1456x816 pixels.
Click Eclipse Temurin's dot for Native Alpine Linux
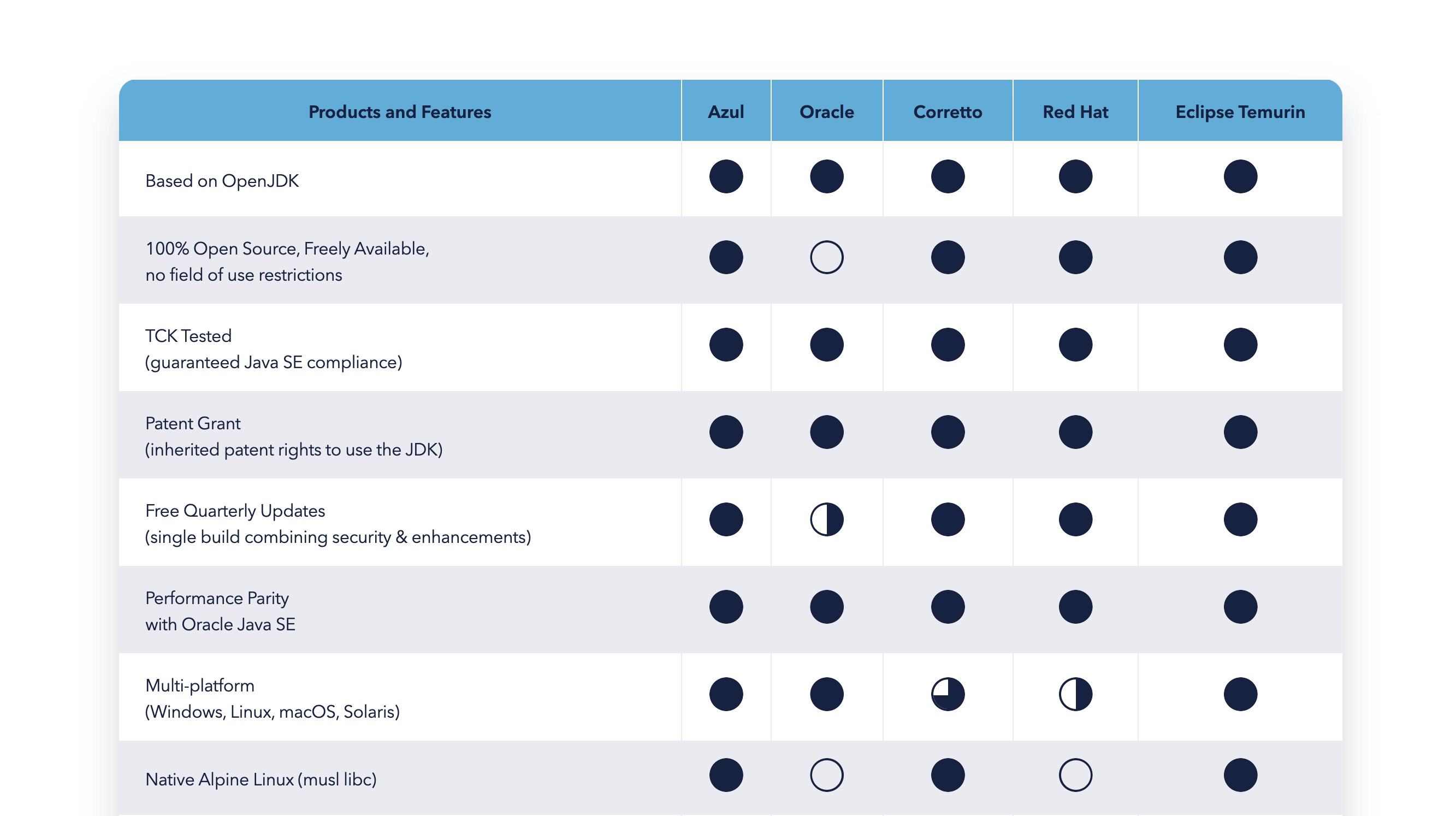tap(1240, 774)
